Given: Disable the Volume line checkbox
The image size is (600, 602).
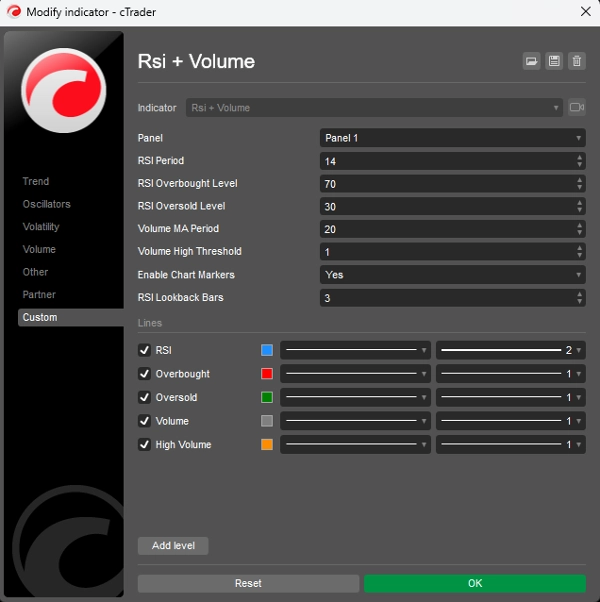Looking at the screenshot, I should [144, 421].
